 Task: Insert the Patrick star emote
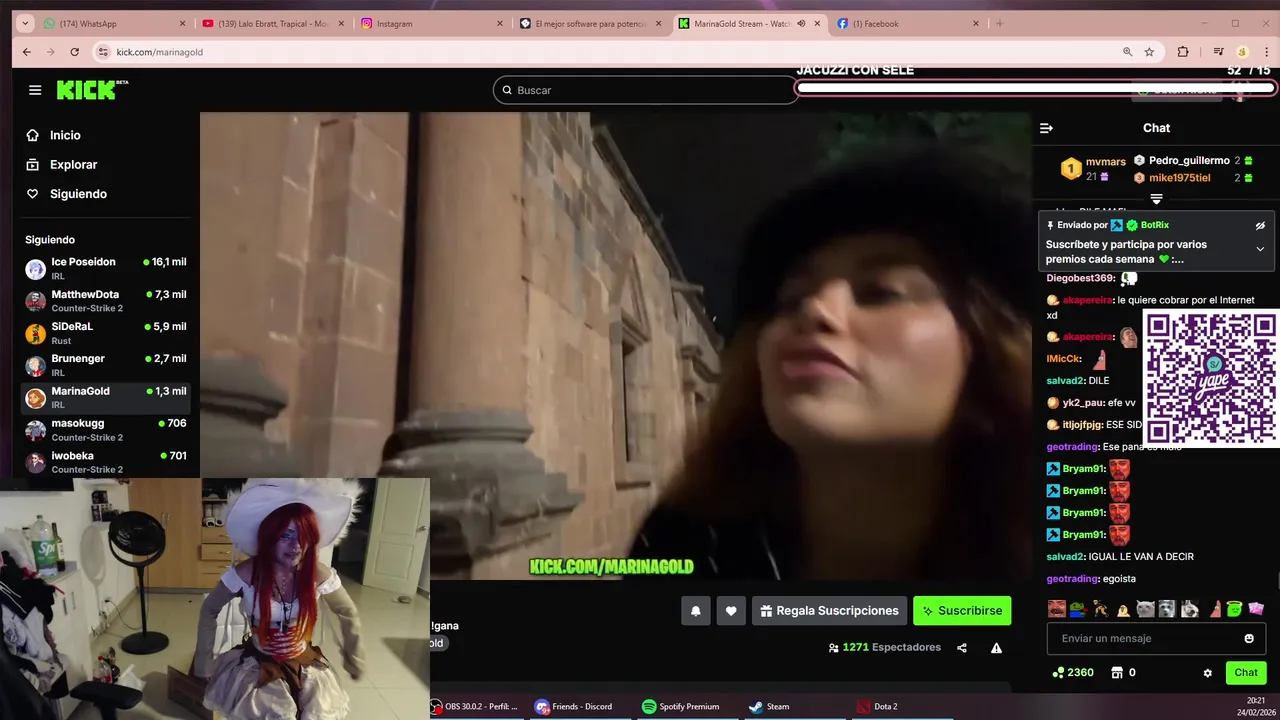(1215, 609)
